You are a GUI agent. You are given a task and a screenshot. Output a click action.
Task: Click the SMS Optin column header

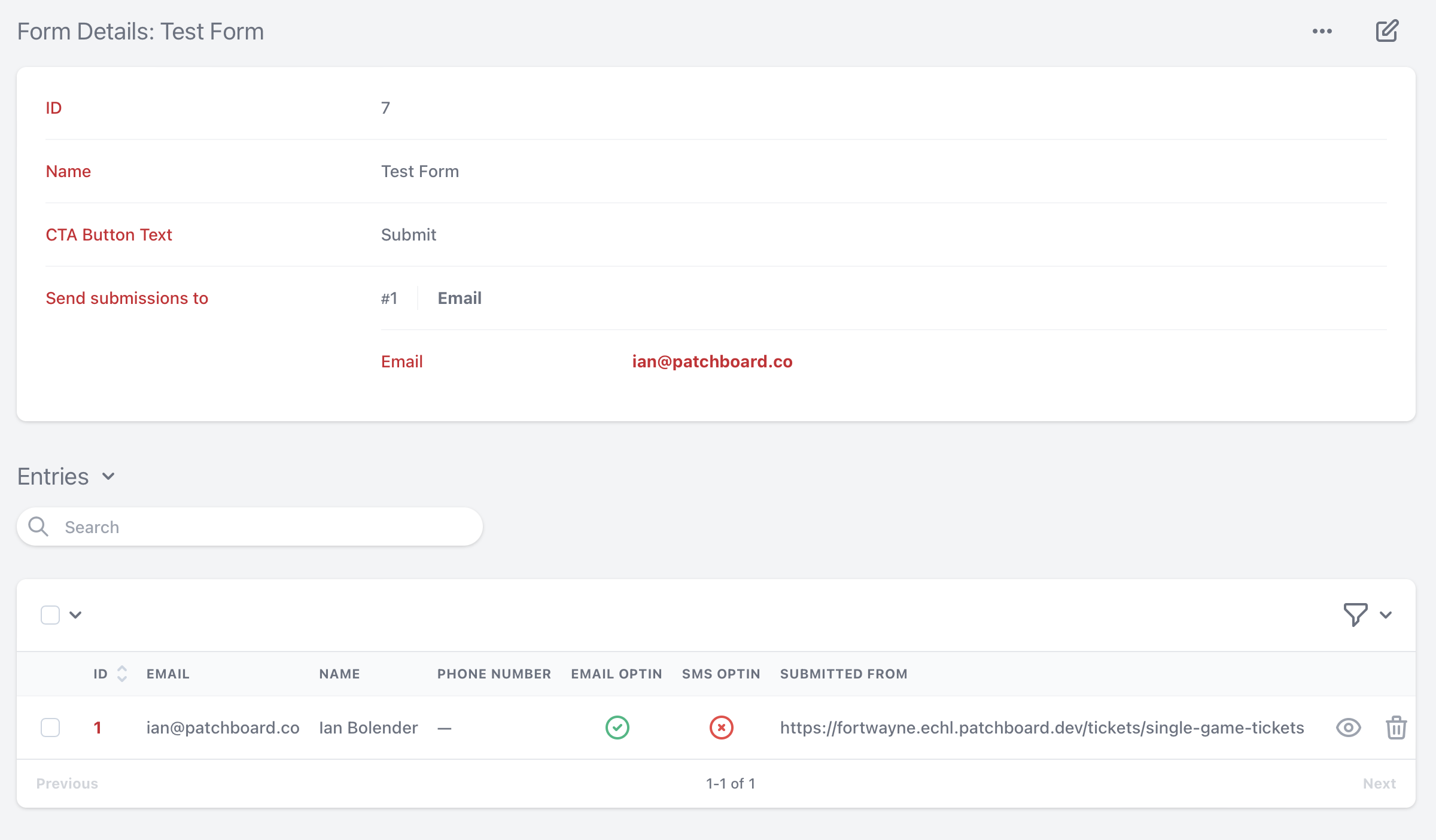(721, 674)
